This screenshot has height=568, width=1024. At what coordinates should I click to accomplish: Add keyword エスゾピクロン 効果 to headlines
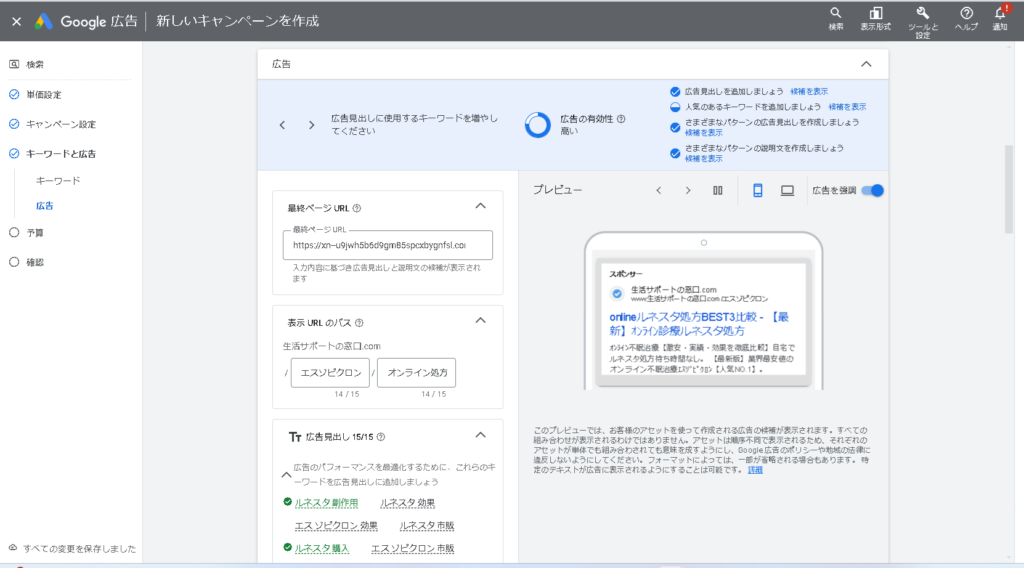336,526
